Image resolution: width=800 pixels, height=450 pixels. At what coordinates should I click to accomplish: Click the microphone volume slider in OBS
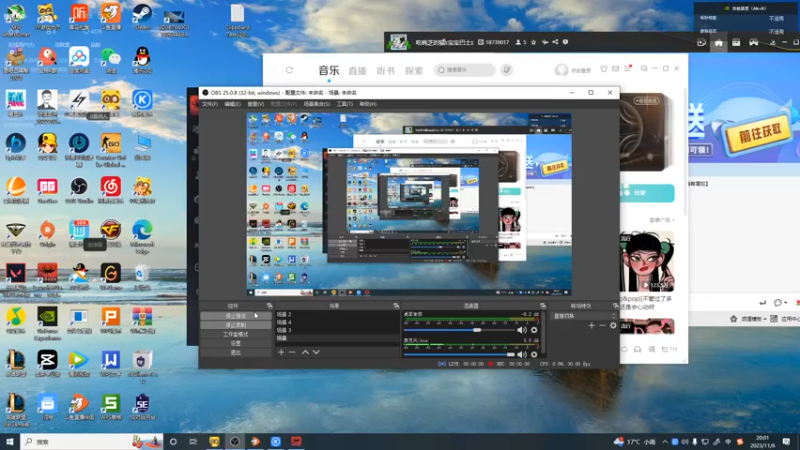pyautogui.click(x=459, y=354)
